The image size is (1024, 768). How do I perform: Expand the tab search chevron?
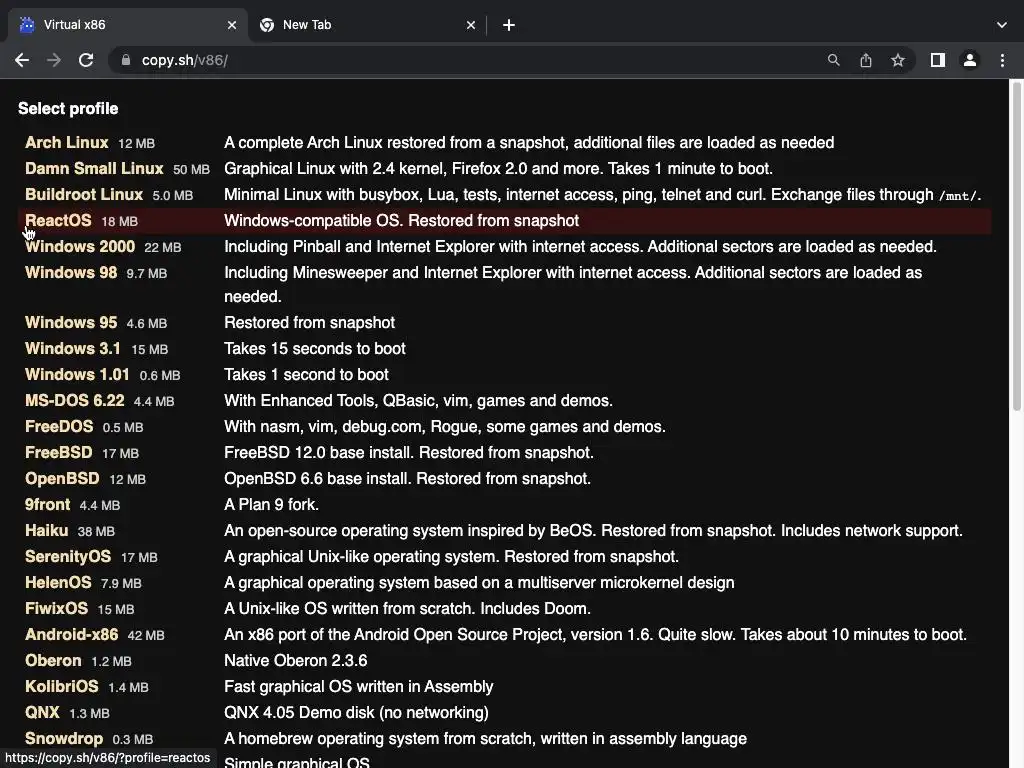coord(1002,25)
